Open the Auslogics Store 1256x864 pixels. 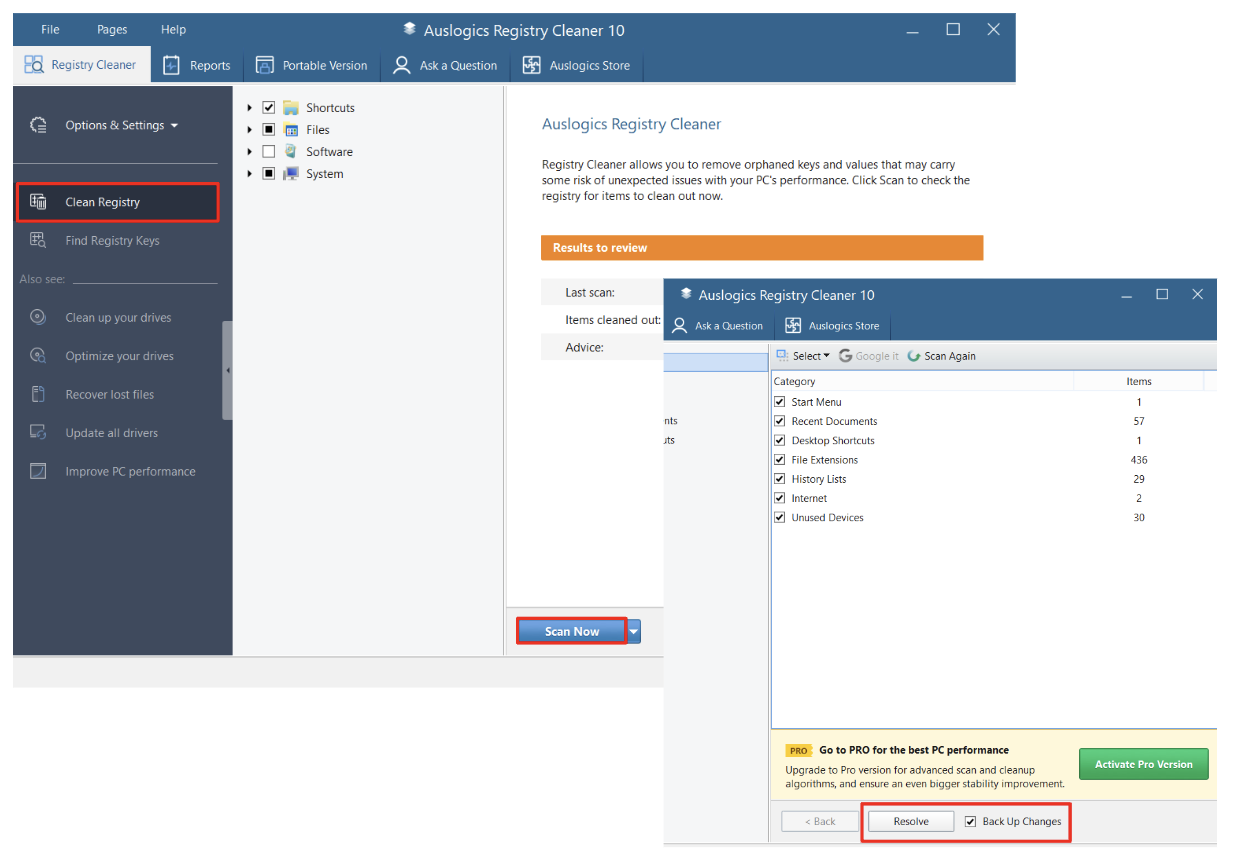click(x=577, y=64)
